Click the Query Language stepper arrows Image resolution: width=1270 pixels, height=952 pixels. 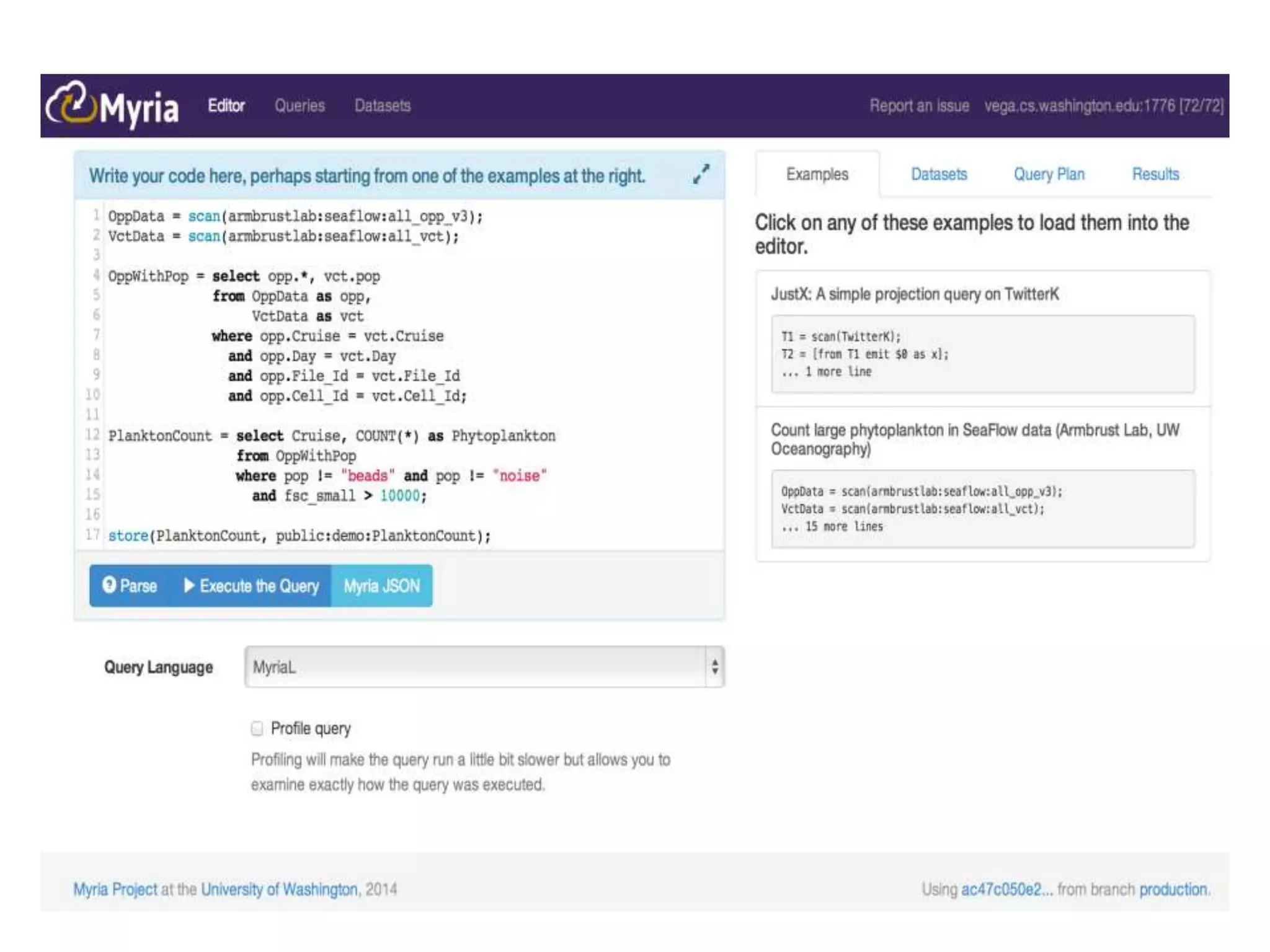715,667
